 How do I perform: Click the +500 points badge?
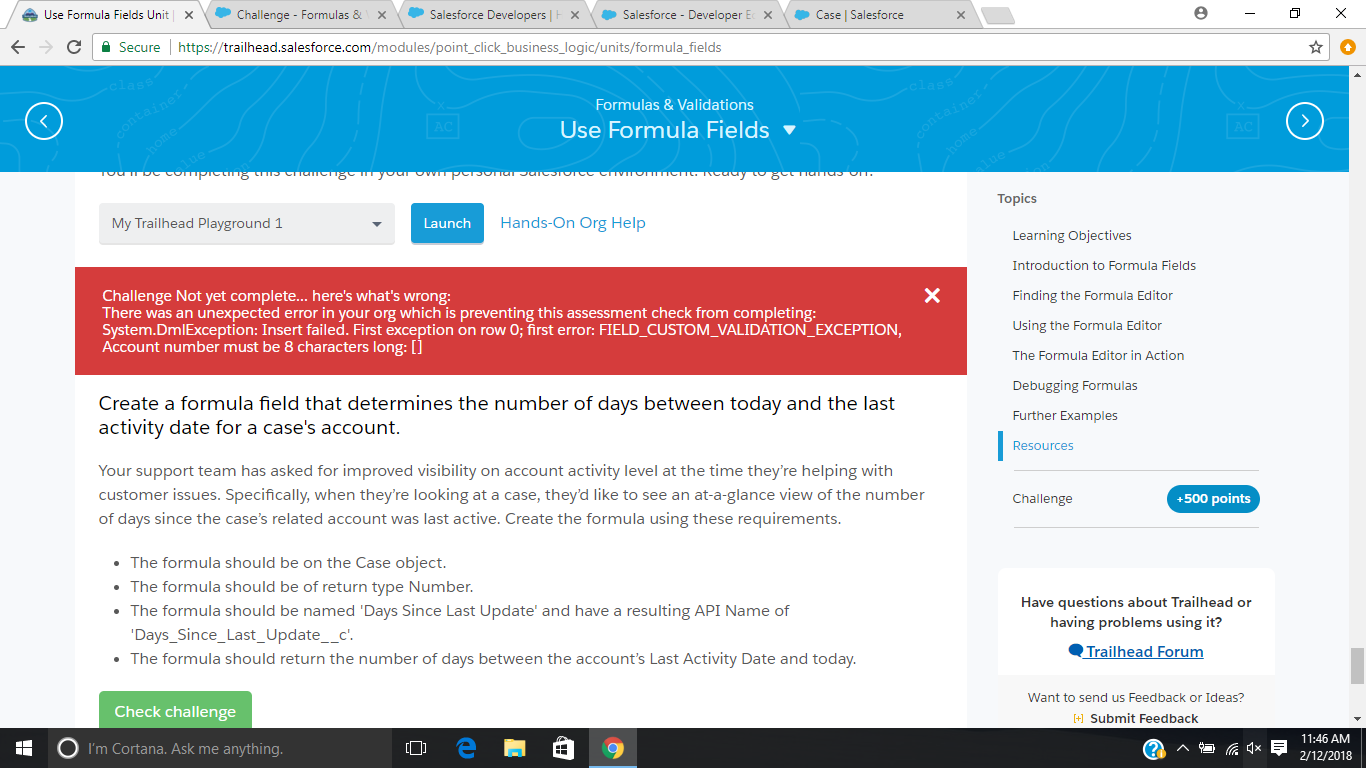tap(1213, 499)
